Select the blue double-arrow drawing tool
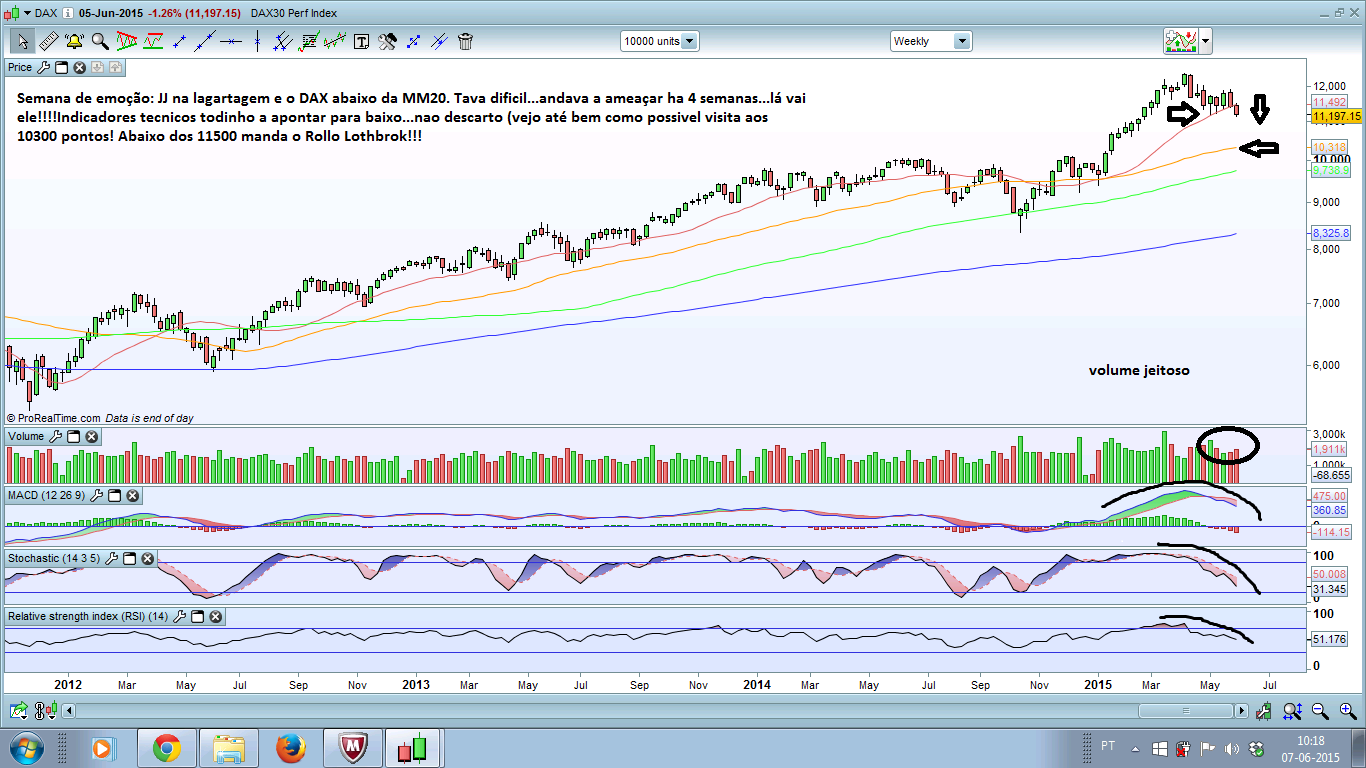This screenshot has width=1366, height=768. 413,41
